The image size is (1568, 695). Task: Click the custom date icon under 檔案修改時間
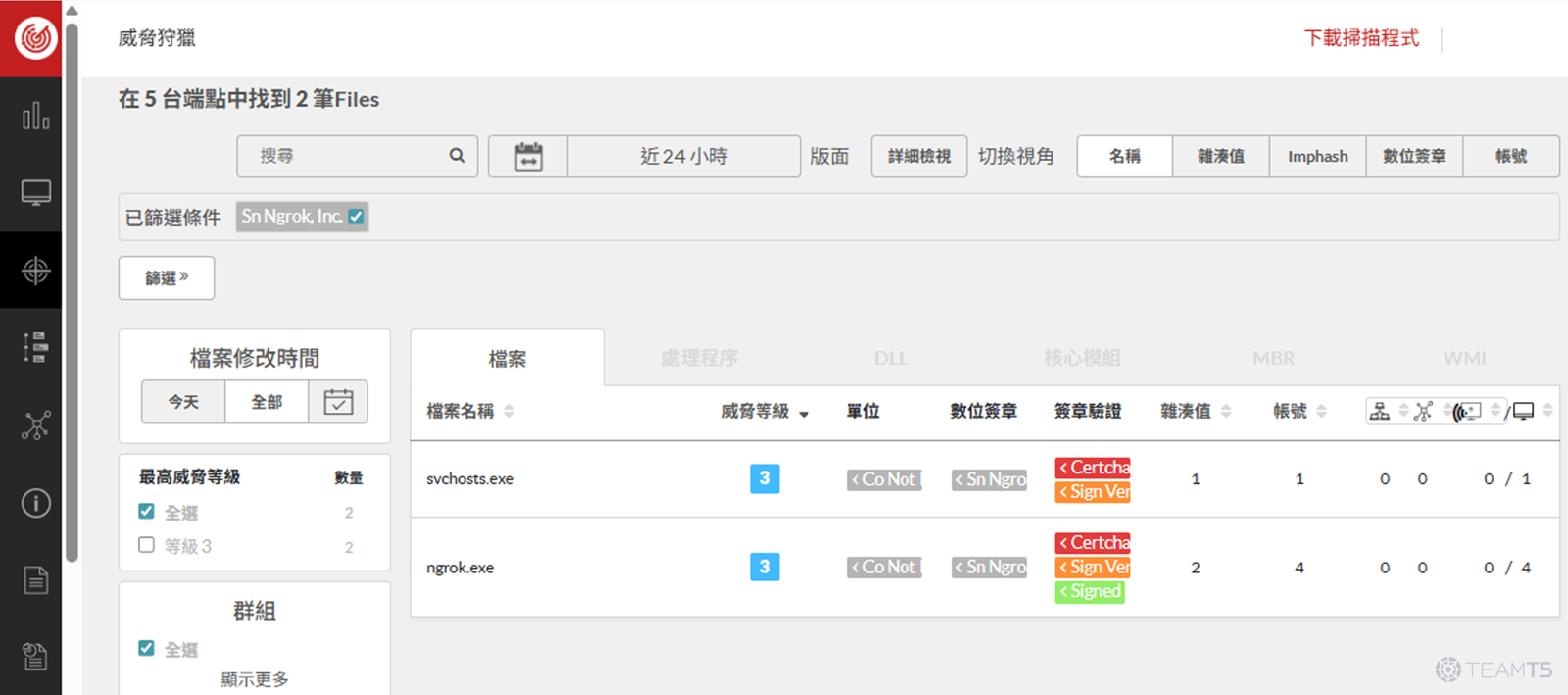(338, 402)
